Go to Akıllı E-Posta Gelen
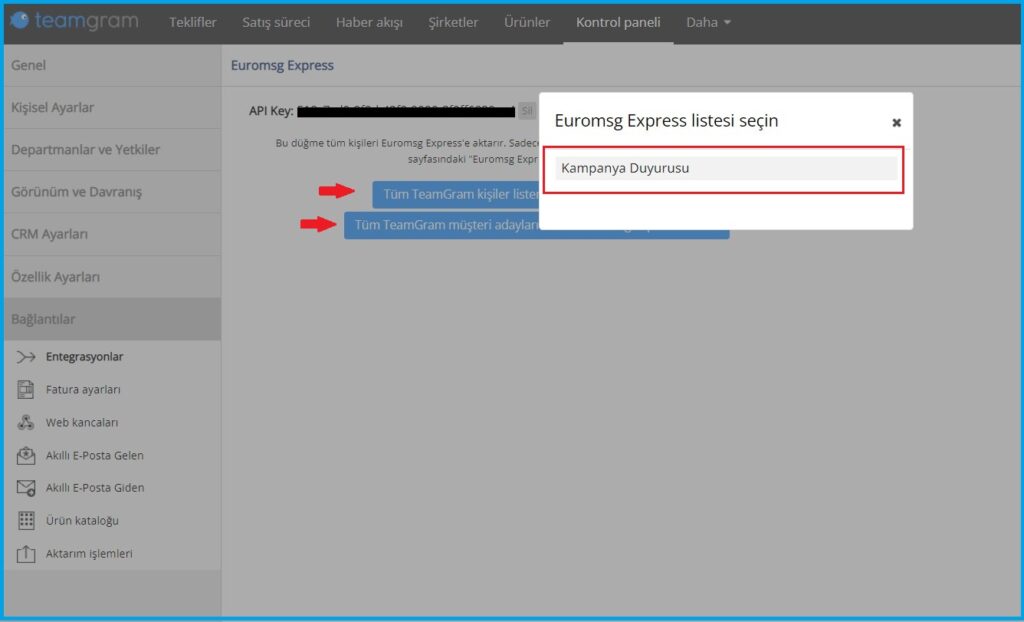 [x=95, y=455]
